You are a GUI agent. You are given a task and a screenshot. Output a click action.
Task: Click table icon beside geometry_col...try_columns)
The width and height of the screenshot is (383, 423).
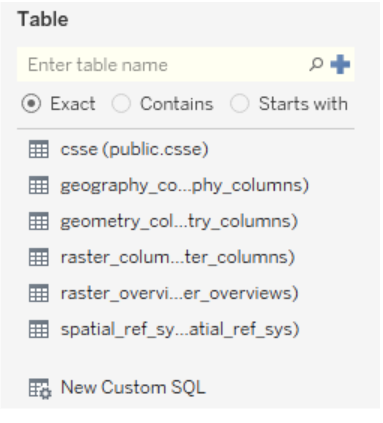click(39, 221)
